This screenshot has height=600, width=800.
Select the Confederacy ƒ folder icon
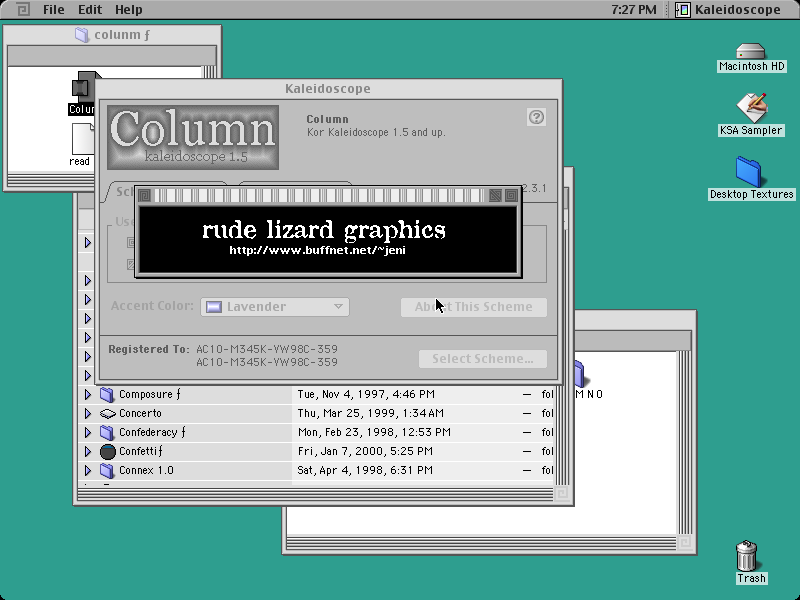(107, 432)
